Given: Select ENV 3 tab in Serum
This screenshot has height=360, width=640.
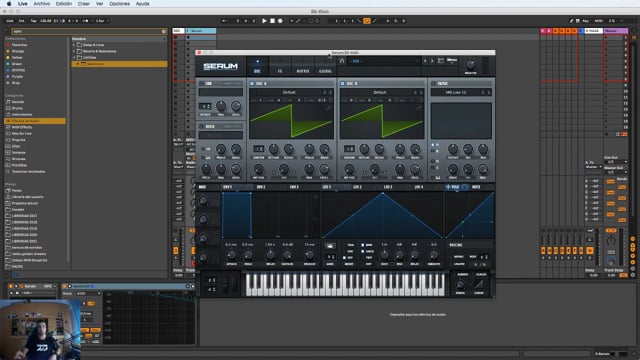Looking at the screenshot, I should tap(294, 187).
